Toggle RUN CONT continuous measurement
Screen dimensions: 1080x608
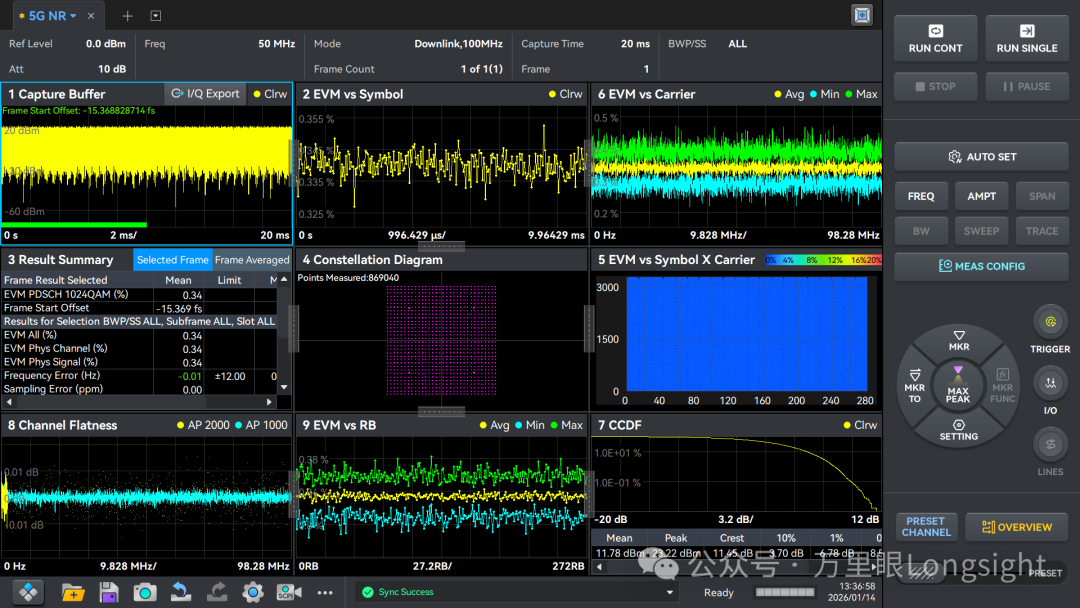click(935, 39)
